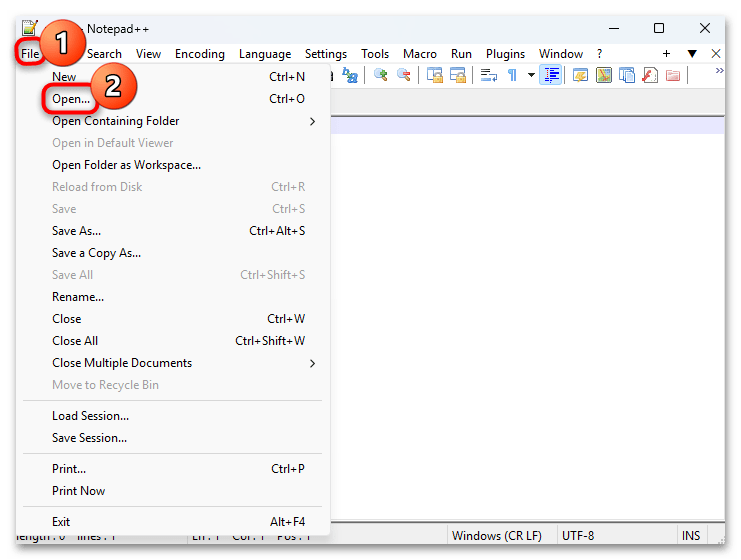Click the Function List toolbar icon
Viewport: 741px width, 560px height.
tap(650, 75)
